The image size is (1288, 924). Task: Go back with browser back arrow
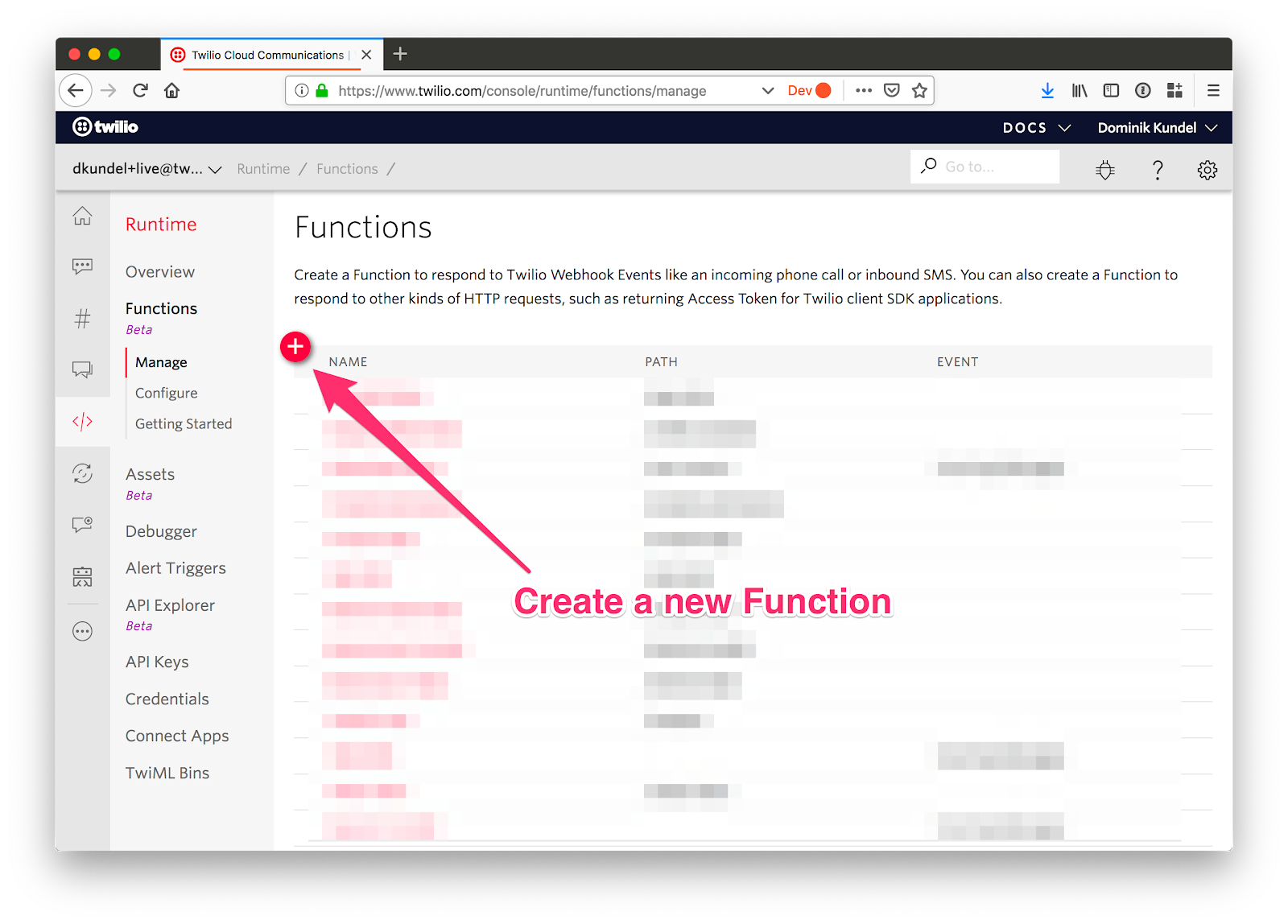pos(76,90)
